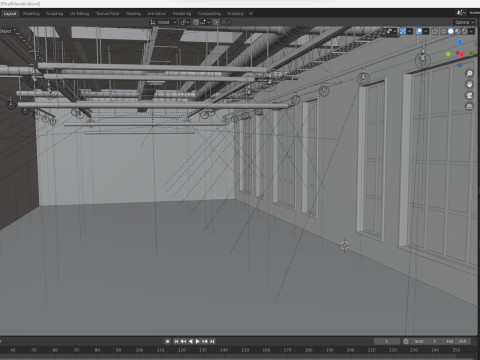Toggle use preview range clock icon

click(x=406, y=341)
